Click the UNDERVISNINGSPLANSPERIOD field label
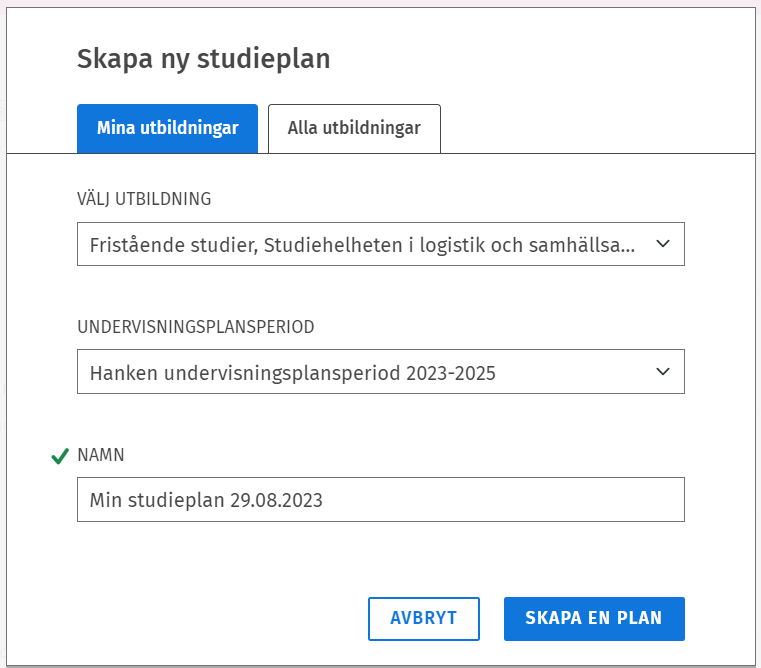 (x=196, y=327)
